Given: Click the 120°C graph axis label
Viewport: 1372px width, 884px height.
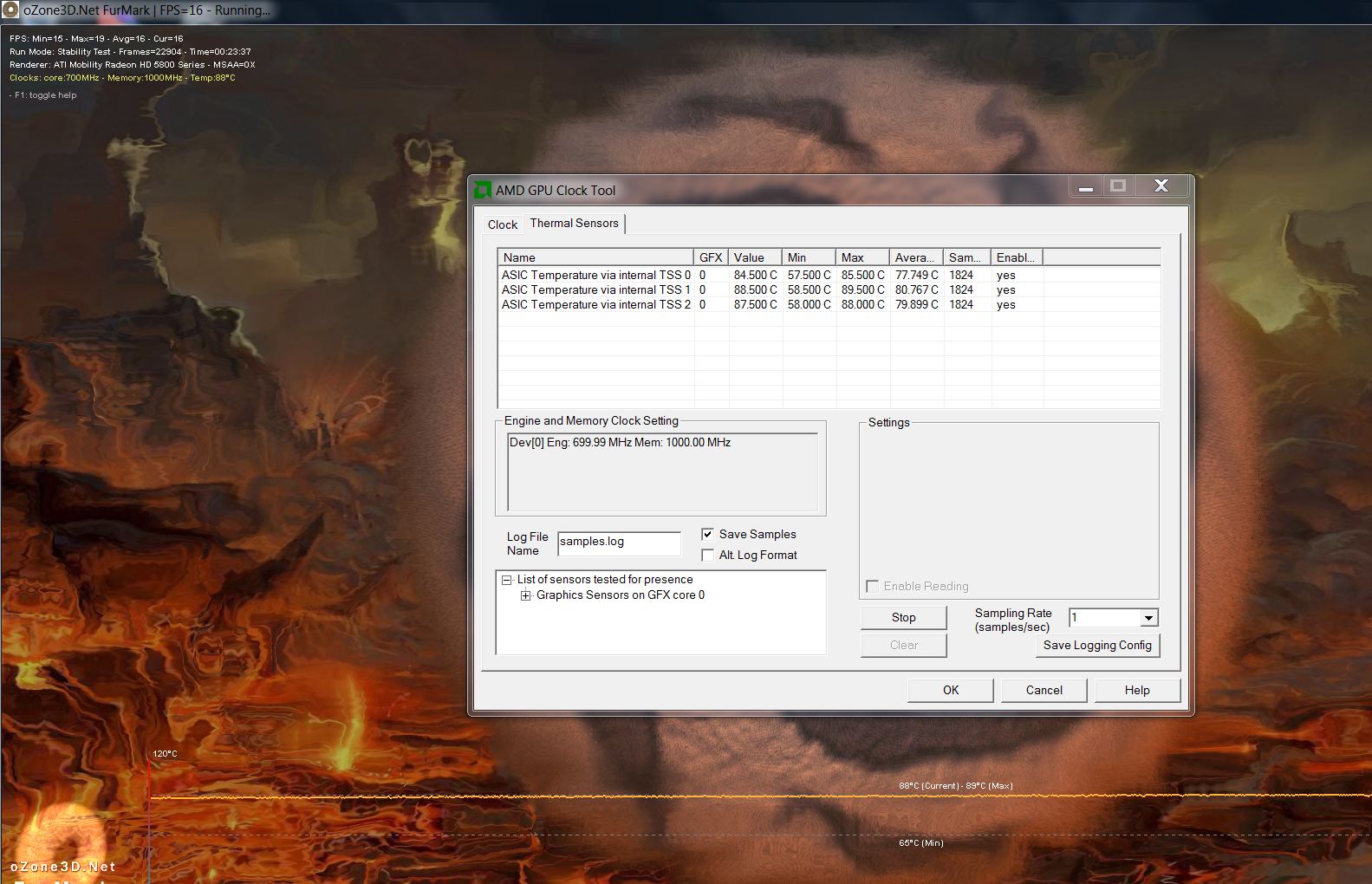Looking at the screenshot, I should pos(165,754).
